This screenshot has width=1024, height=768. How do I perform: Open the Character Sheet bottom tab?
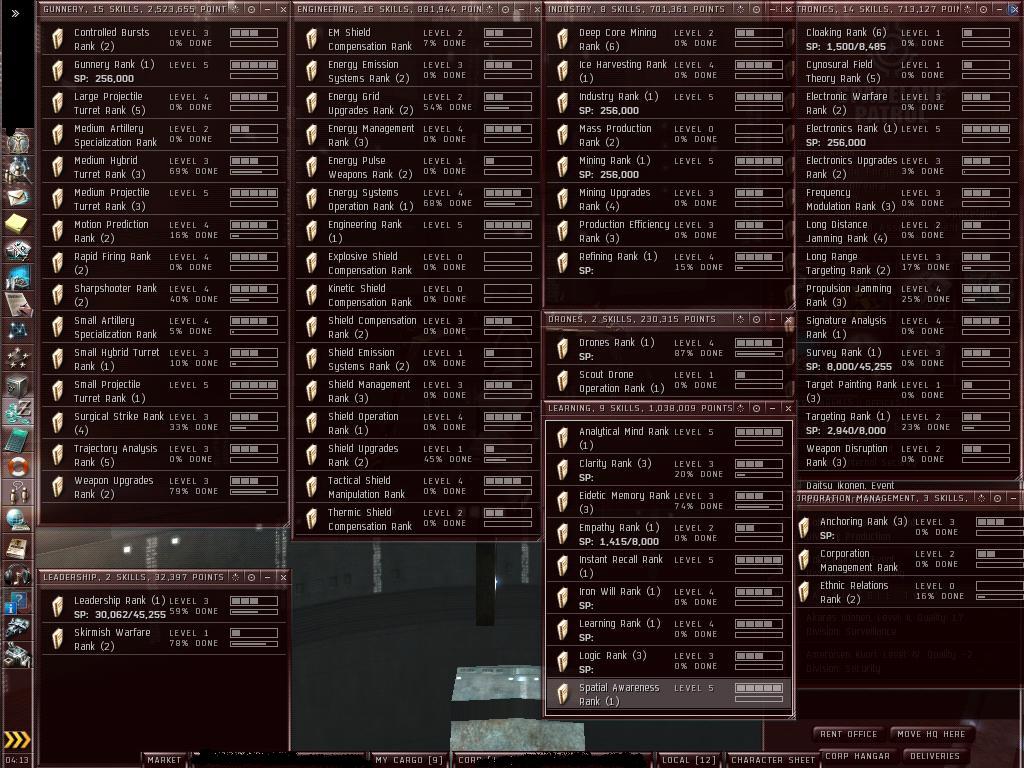[x=773, y=760]
